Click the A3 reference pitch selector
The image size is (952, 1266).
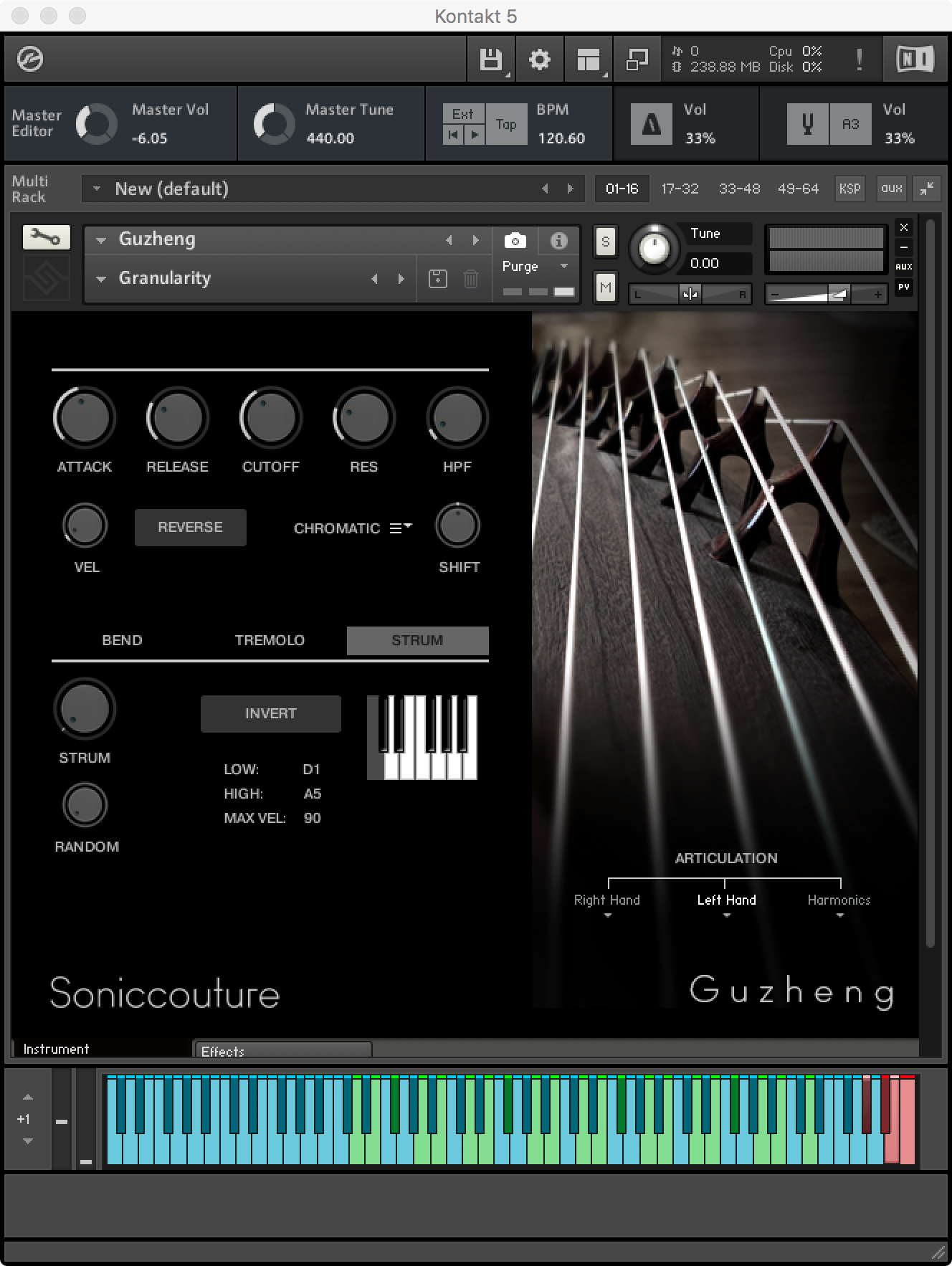[850, 124]
